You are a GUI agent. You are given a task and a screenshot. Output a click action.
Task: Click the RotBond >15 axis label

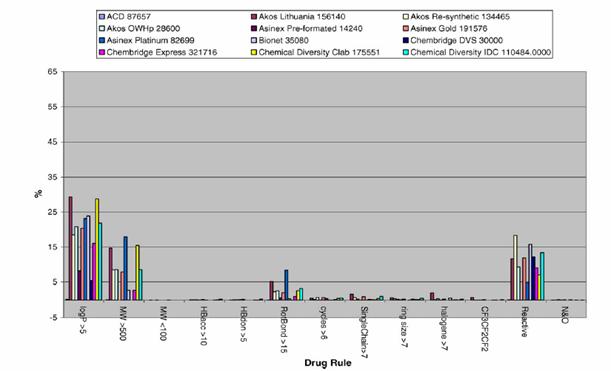[284, 330]
